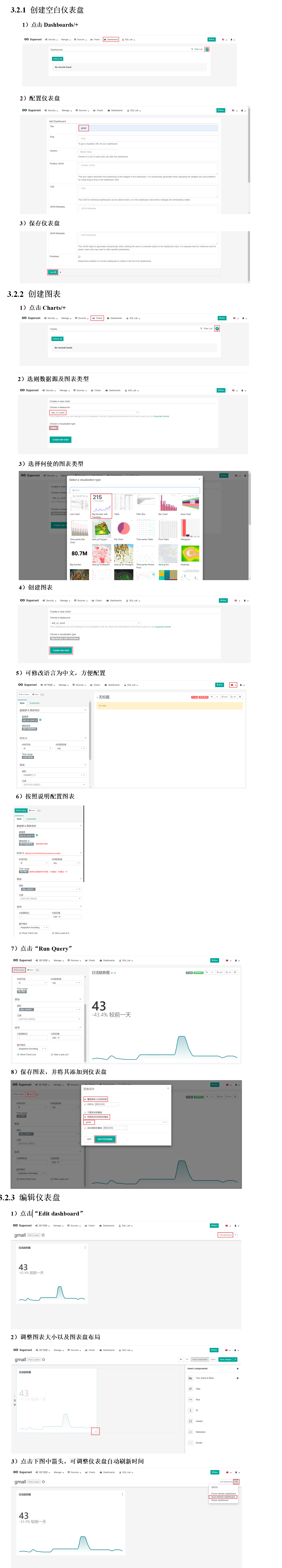
Task: Click Refresh button on the Dashboards list page
Action: [x=57, y=59]
